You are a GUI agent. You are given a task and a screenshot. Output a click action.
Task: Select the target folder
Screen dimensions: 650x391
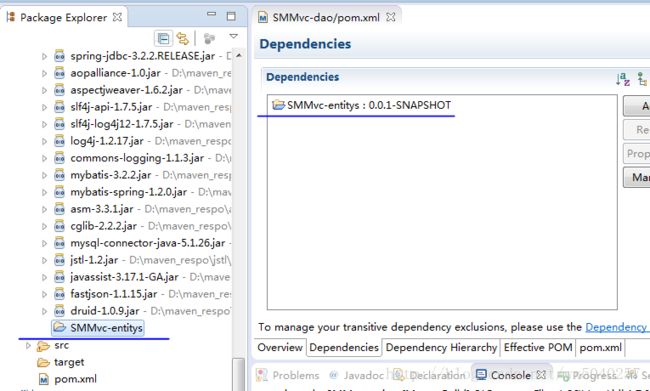tap(61, 362)
